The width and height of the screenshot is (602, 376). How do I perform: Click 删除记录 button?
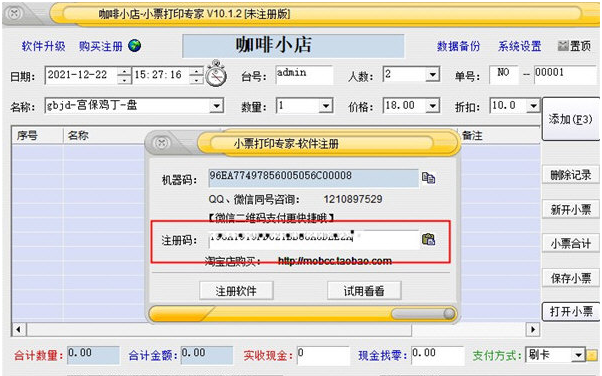pyautogui.click(x=571, y=175)
